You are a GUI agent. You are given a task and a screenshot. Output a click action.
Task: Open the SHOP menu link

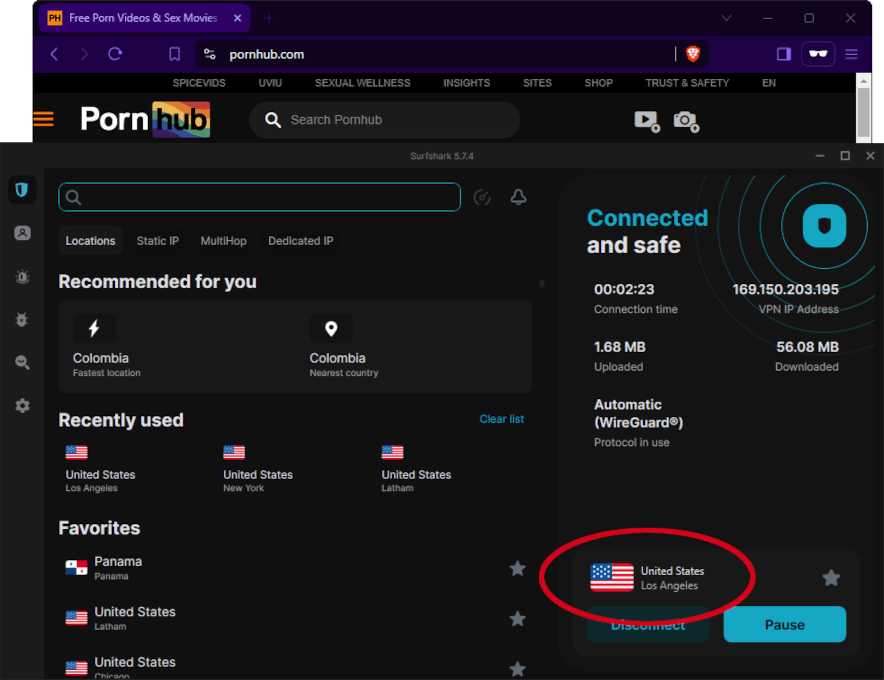598,83
